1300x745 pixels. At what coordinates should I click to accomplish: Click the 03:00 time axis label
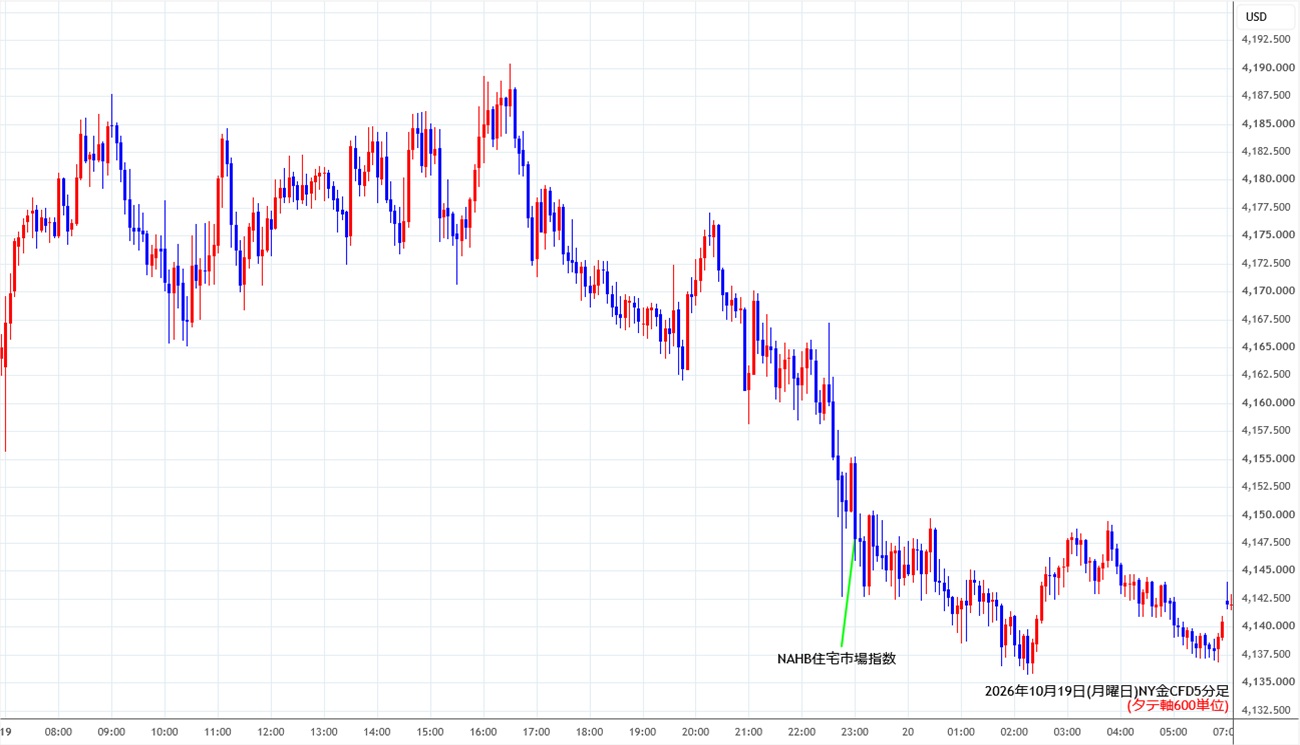pos(1067,732)
